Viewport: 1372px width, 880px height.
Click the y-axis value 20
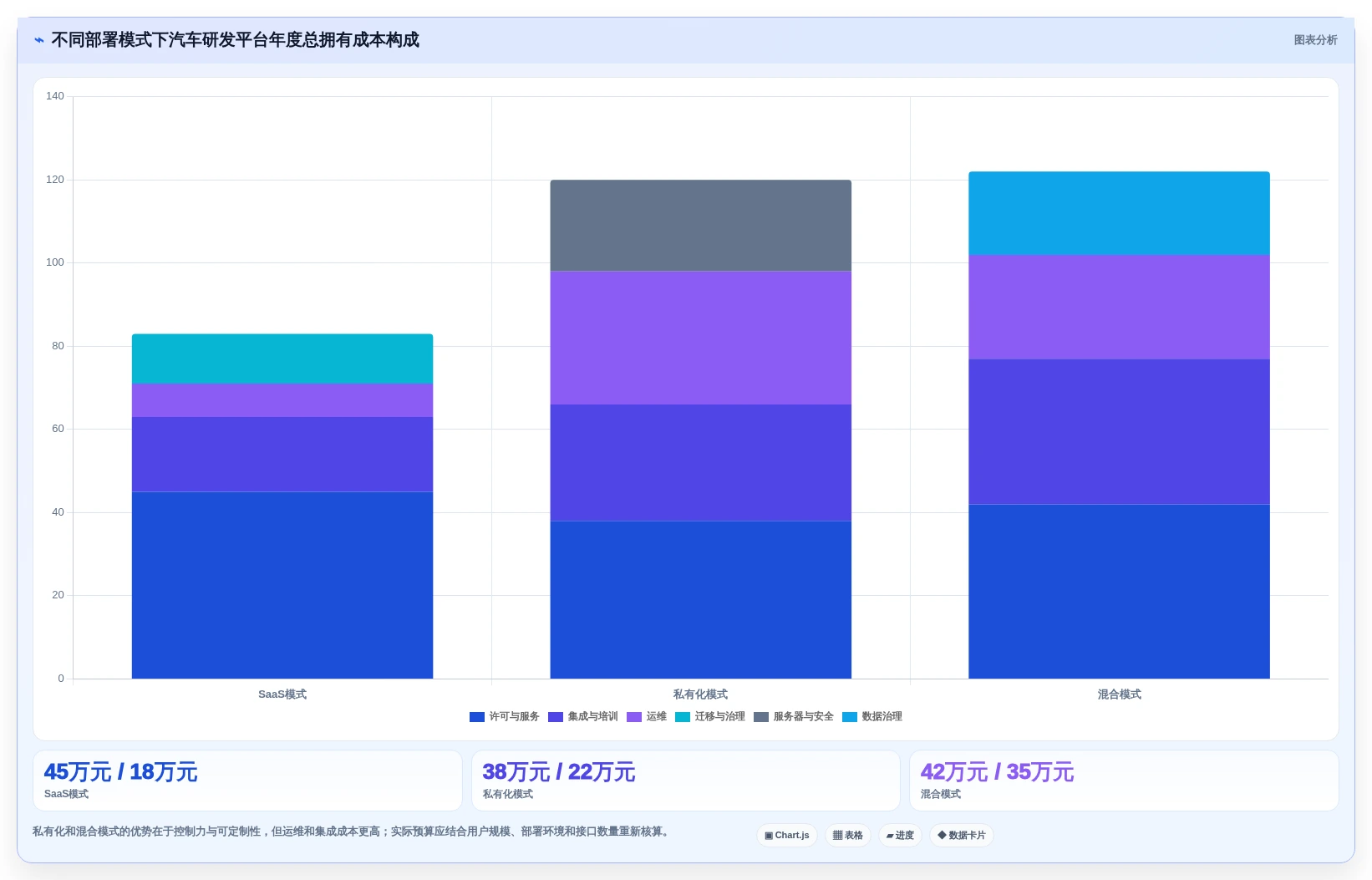(x=58, y=595)
